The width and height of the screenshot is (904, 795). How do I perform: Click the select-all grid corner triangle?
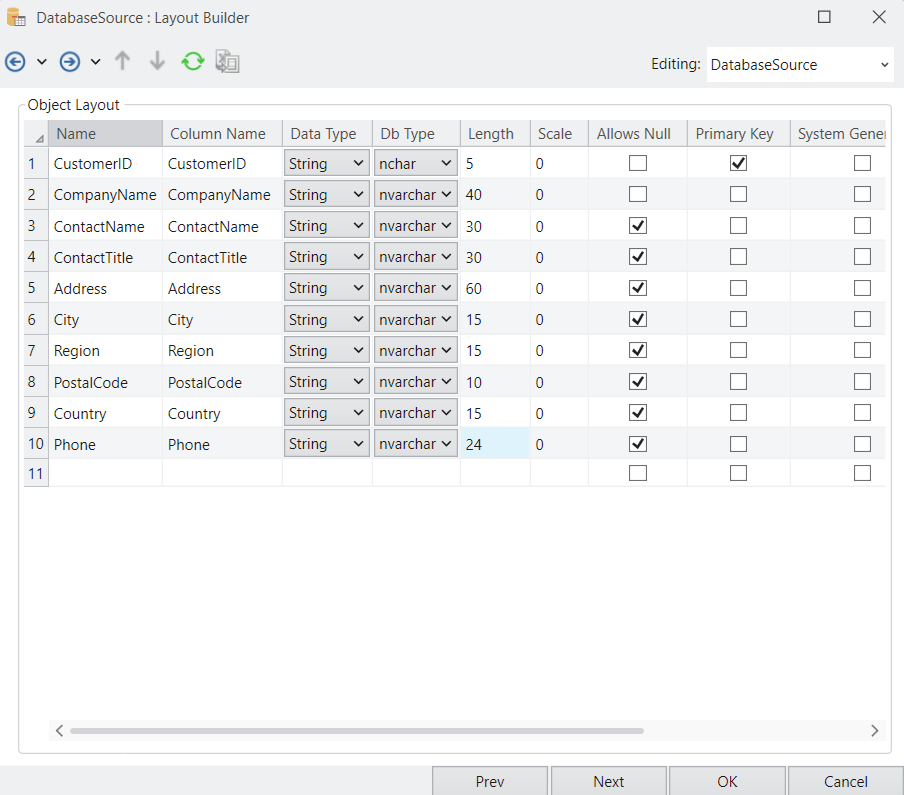click(x=38, y=136)
